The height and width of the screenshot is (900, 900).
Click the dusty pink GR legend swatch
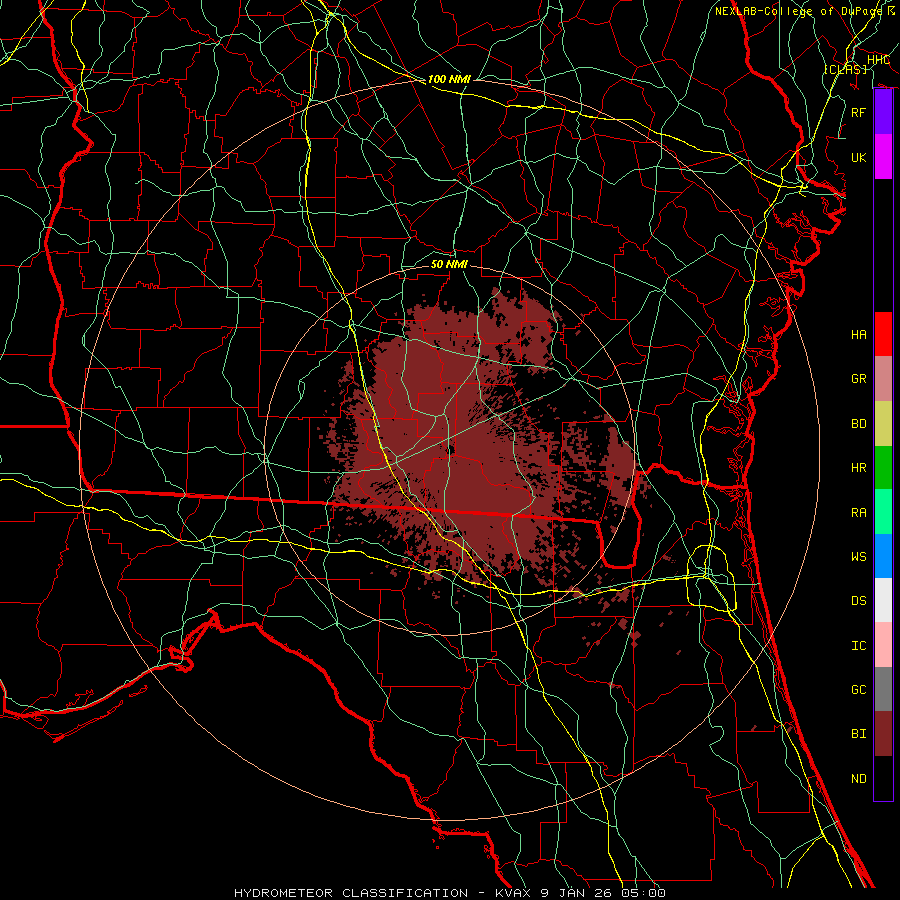point(883,378)
